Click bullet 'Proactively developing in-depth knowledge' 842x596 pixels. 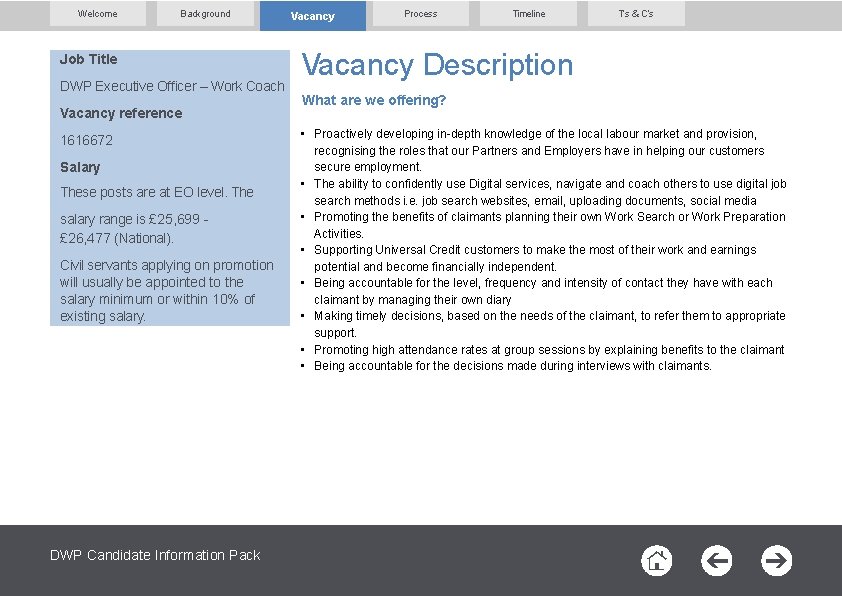tap(539, 150)
